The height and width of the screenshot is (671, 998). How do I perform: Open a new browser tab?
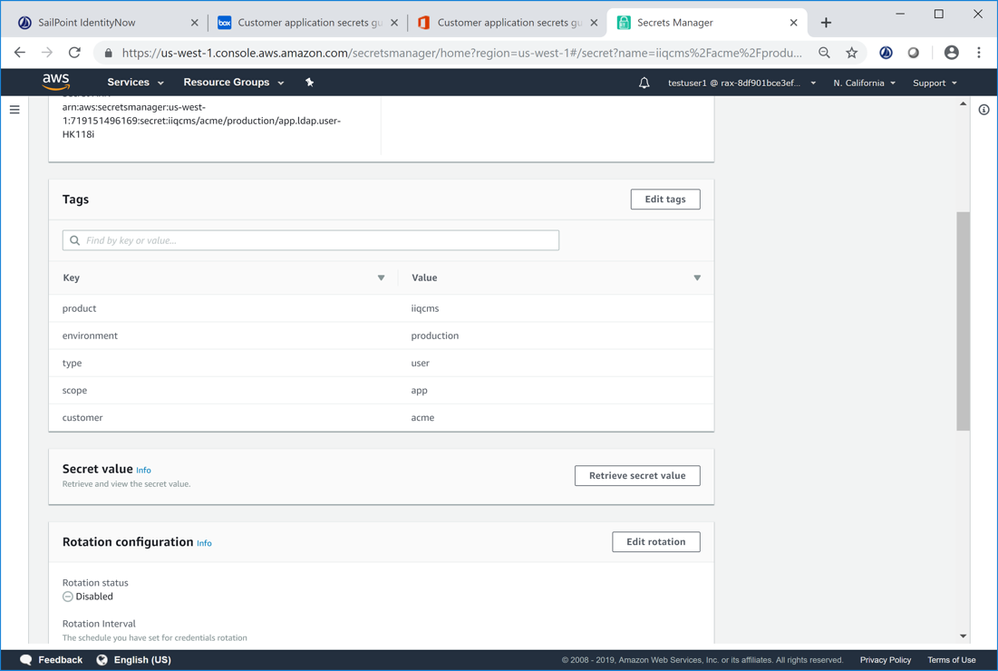click(x=826, y=22)
